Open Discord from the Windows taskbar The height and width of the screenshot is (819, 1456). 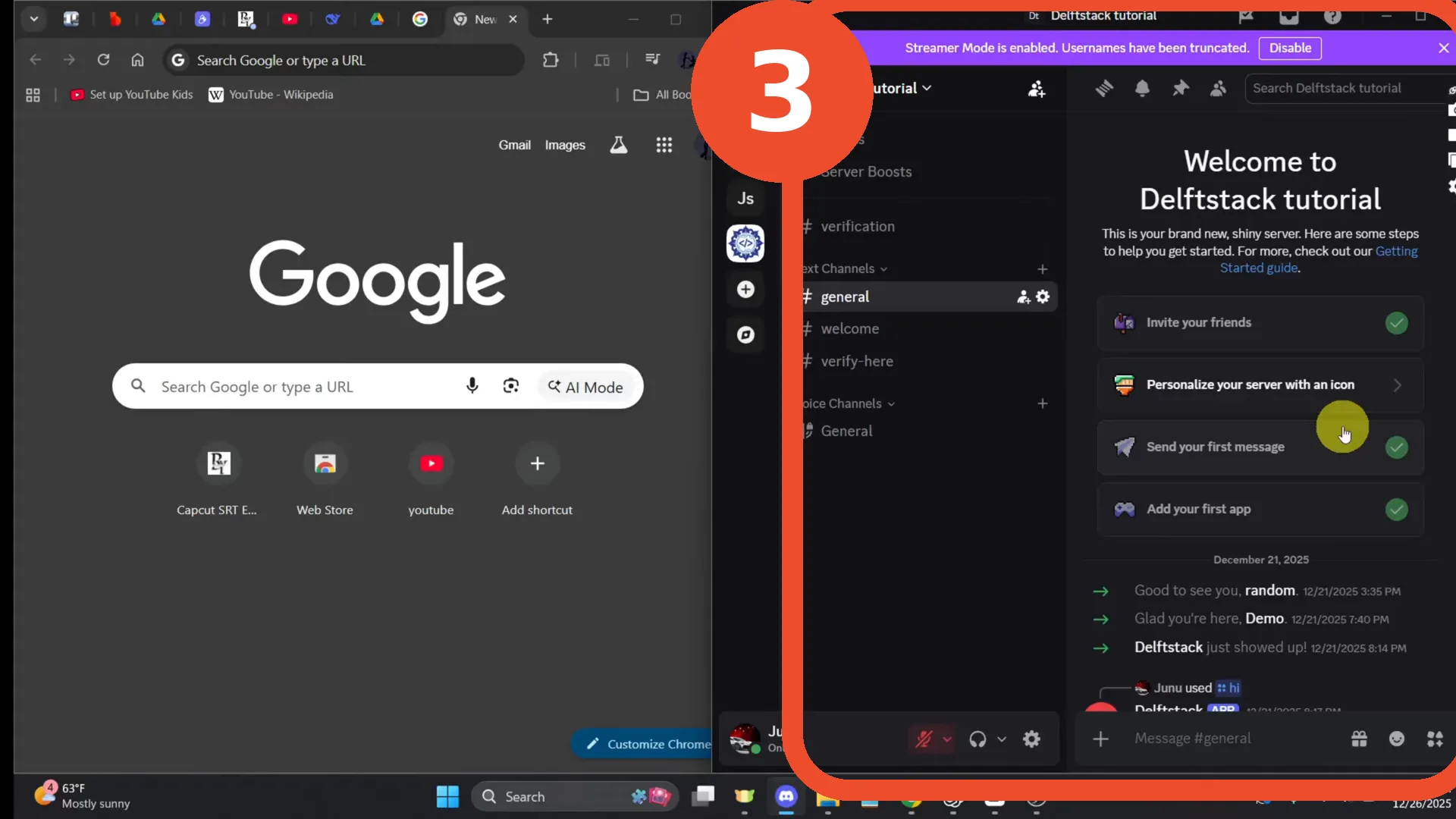786,796
